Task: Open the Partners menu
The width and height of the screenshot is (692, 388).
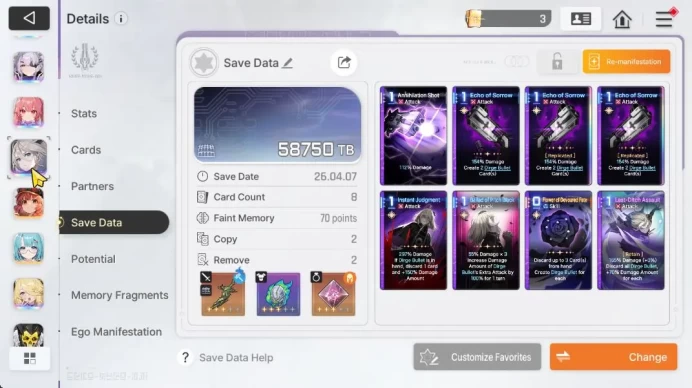Action: 92,186
